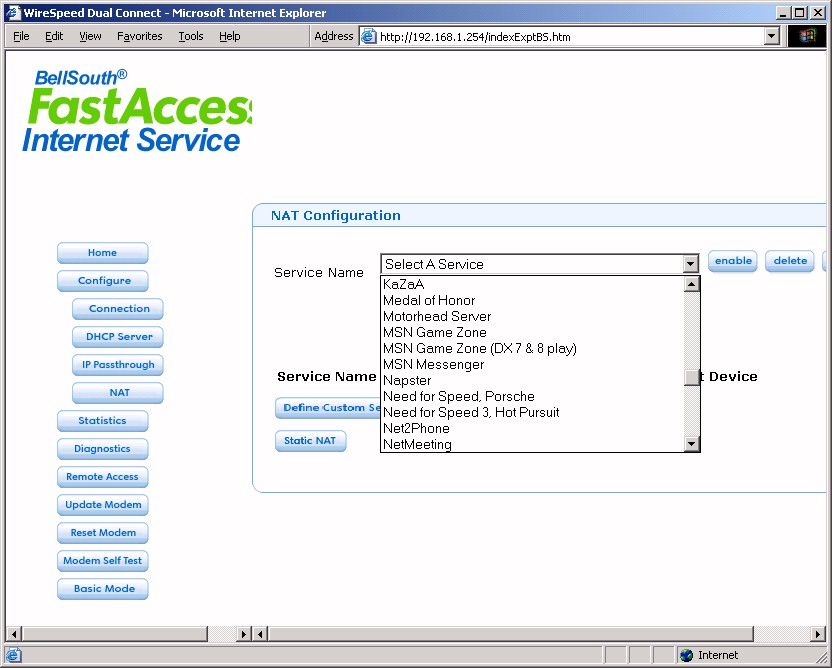Open the Diagnostics page
Screen dimensions: 832x668
(102, 449)
